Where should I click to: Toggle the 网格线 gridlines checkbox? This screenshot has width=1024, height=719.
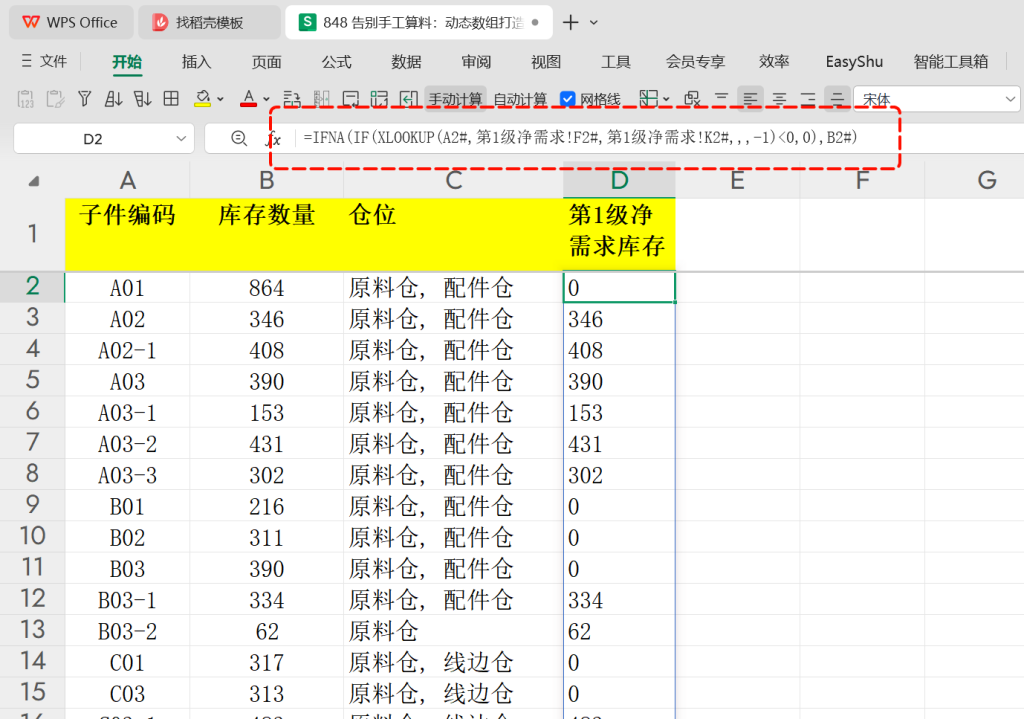click(568, 99)
